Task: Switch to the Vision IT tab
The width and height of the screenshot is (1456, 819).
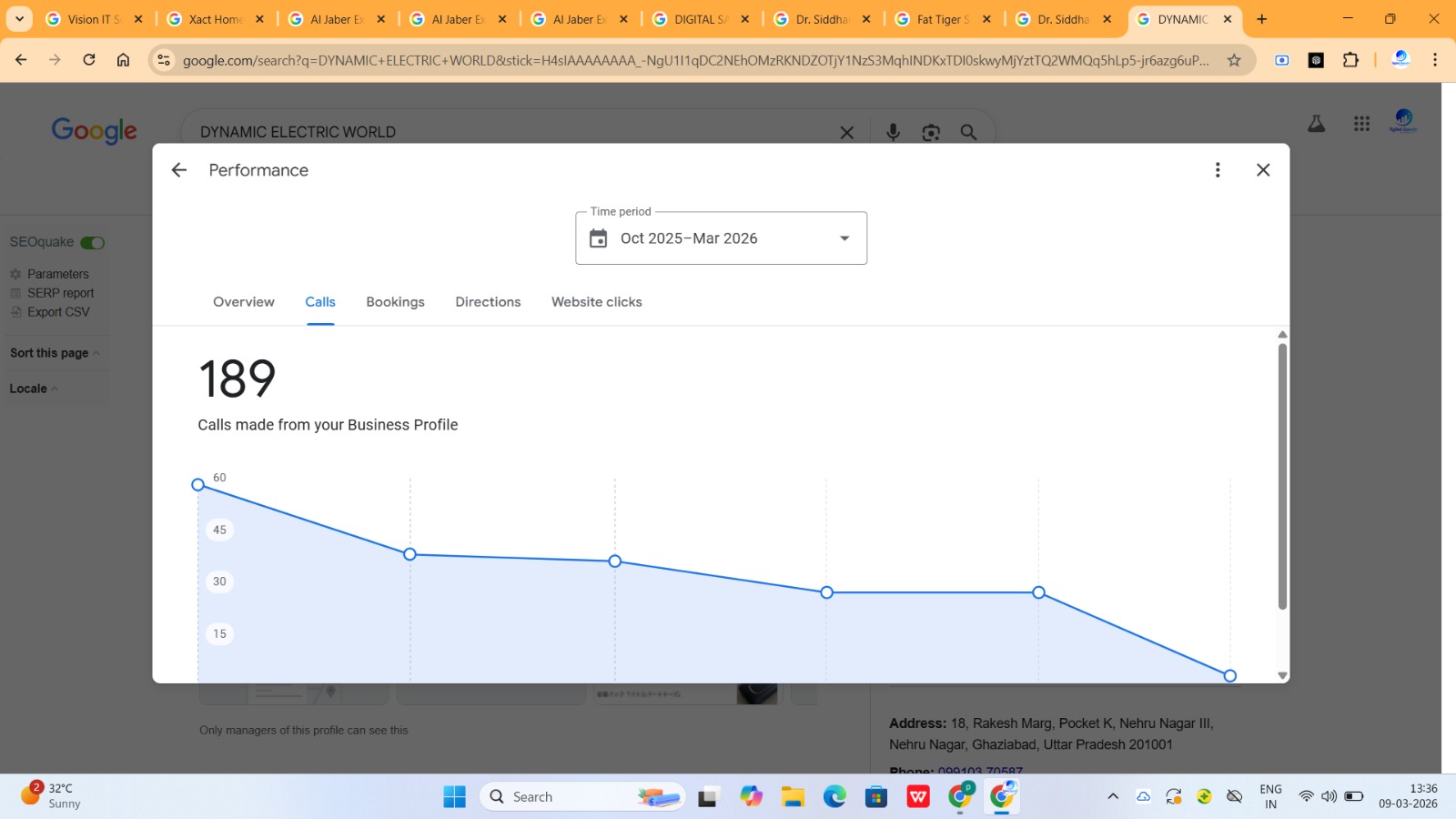Action: (x=94, y=19)
